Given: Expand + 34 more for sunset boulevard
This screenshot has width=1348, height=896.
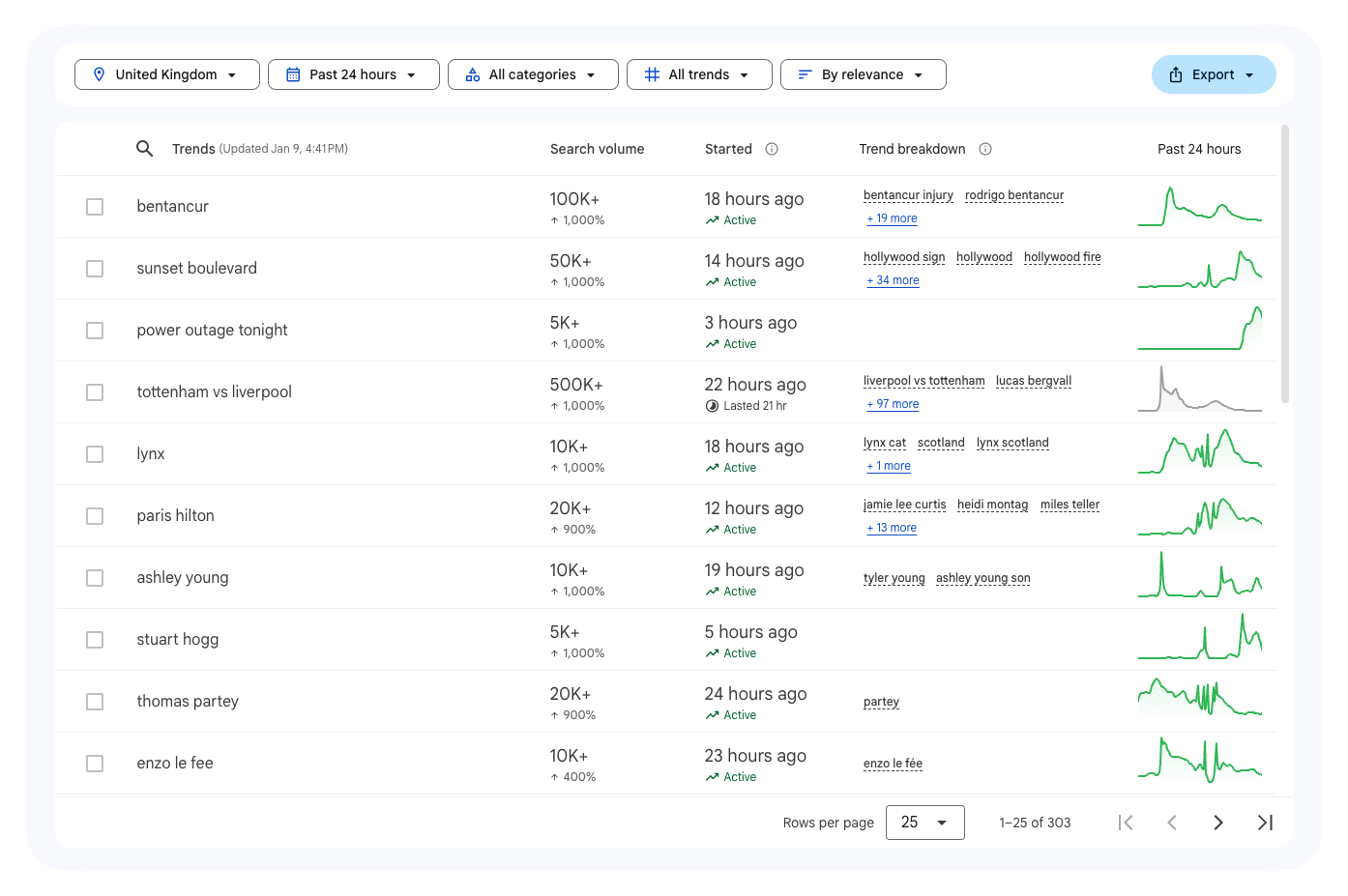Looking at the screenshot, I should point(894,280).
